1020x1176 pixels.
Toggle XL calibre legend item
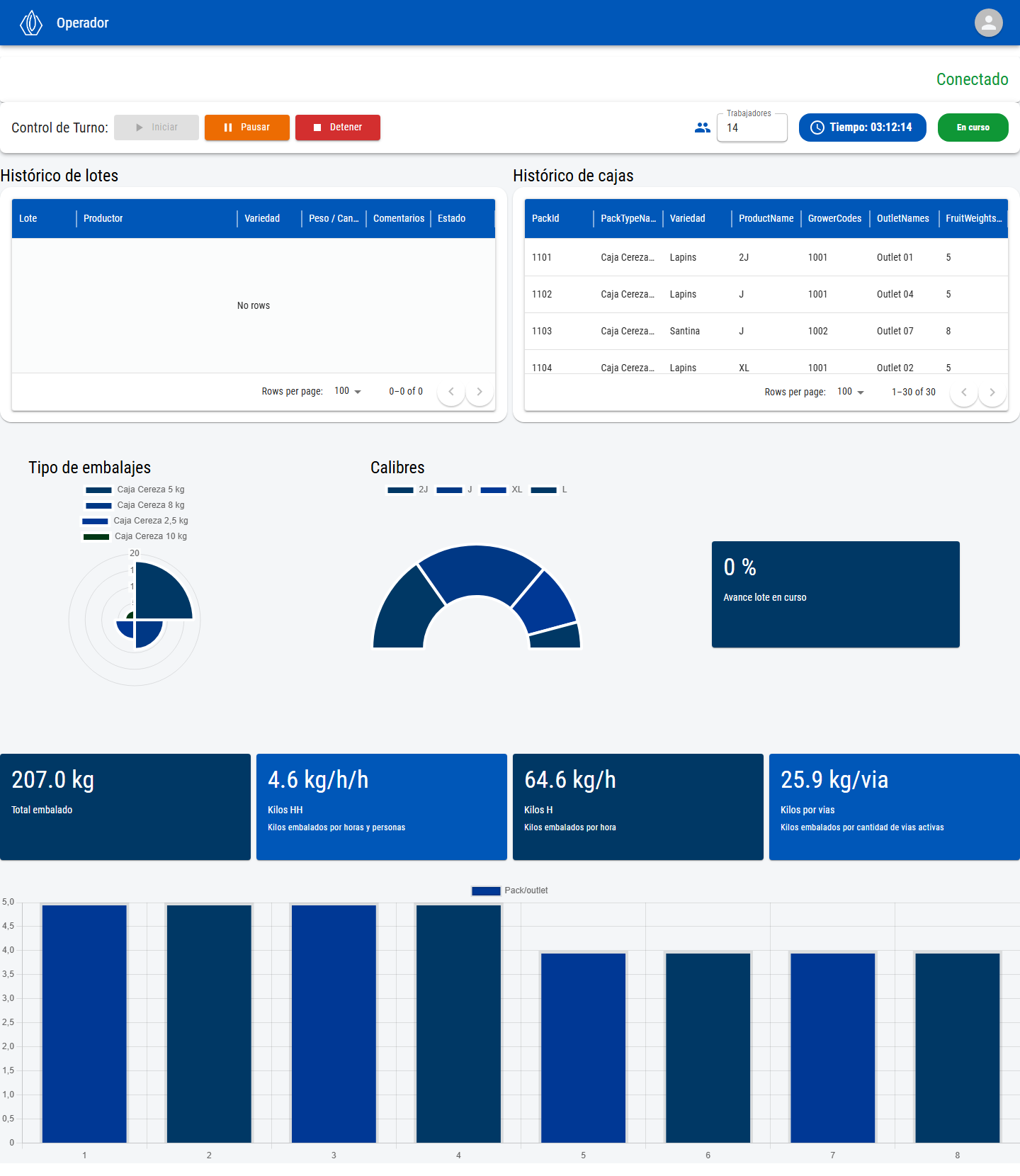coord(501,490)
